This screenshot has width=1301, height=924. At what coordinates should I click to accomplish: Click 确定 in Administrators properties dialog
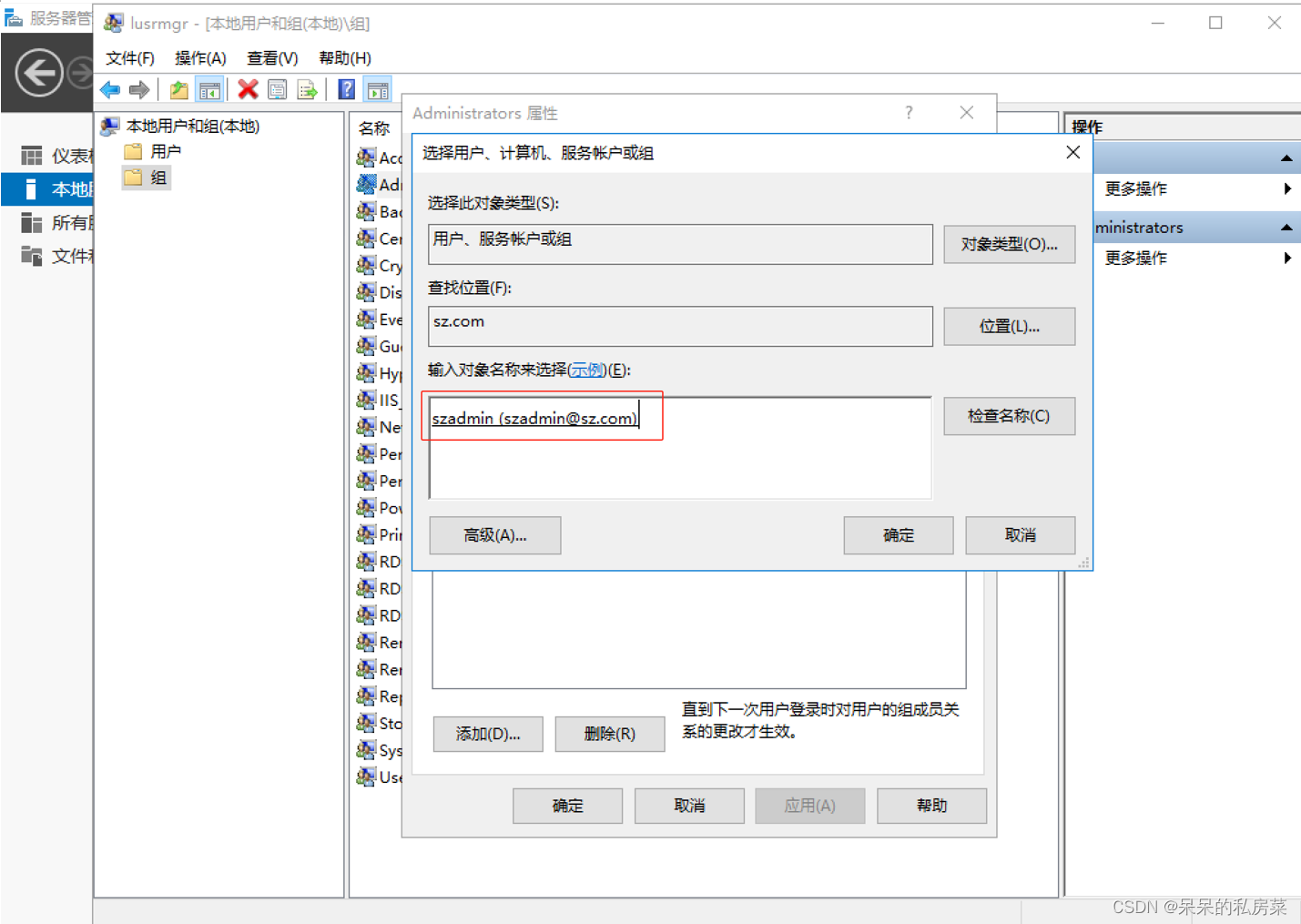pos(568,806)
